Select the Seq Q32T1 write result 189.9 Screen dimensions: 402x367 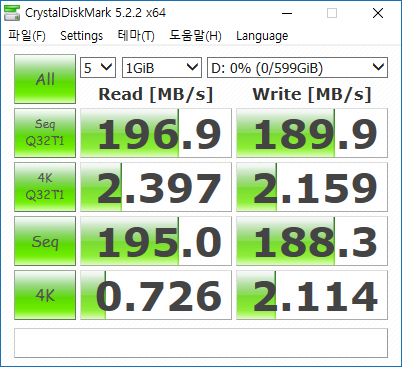312,133
